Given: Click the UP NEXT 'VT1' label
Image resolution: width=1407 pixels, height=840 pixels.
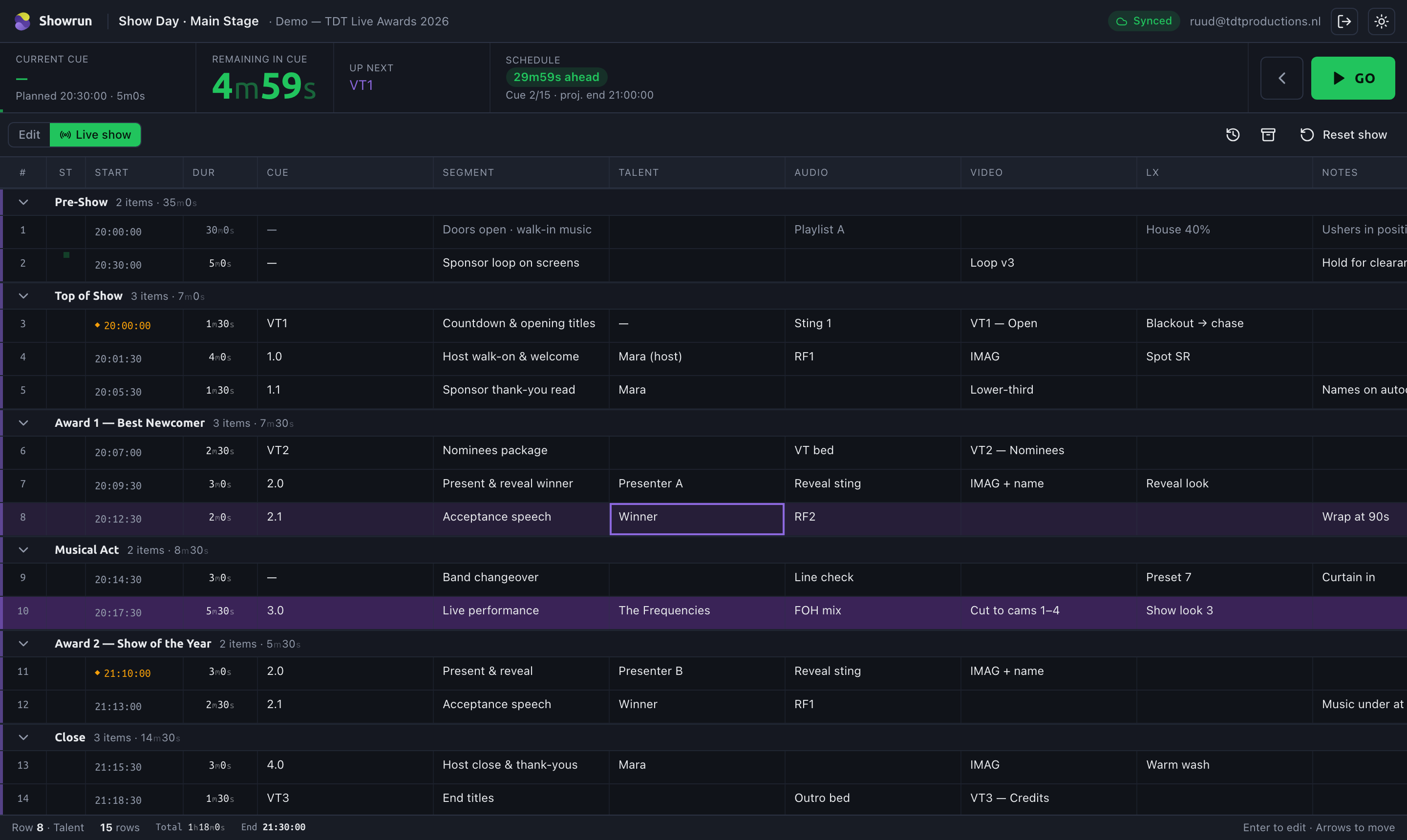Looking at the screenshot, I should point(361,85).
